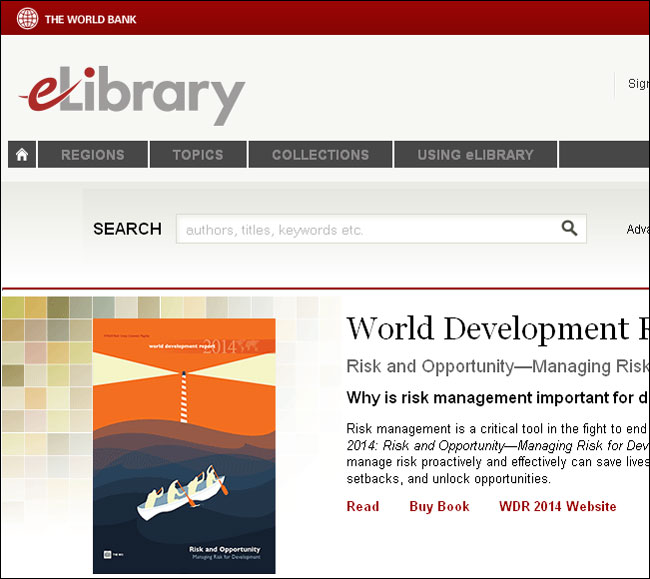Open the USING eLIBRARY menu

[x=475, y=155]
